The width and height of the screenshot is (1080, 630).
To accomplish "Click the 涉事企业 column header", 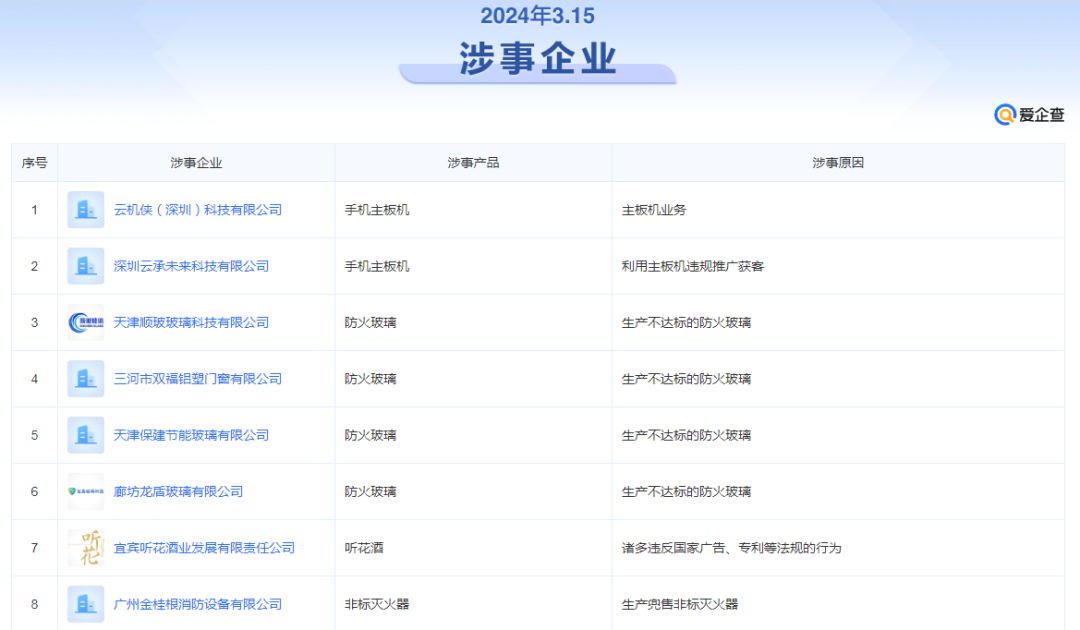I will coord(196,163).
